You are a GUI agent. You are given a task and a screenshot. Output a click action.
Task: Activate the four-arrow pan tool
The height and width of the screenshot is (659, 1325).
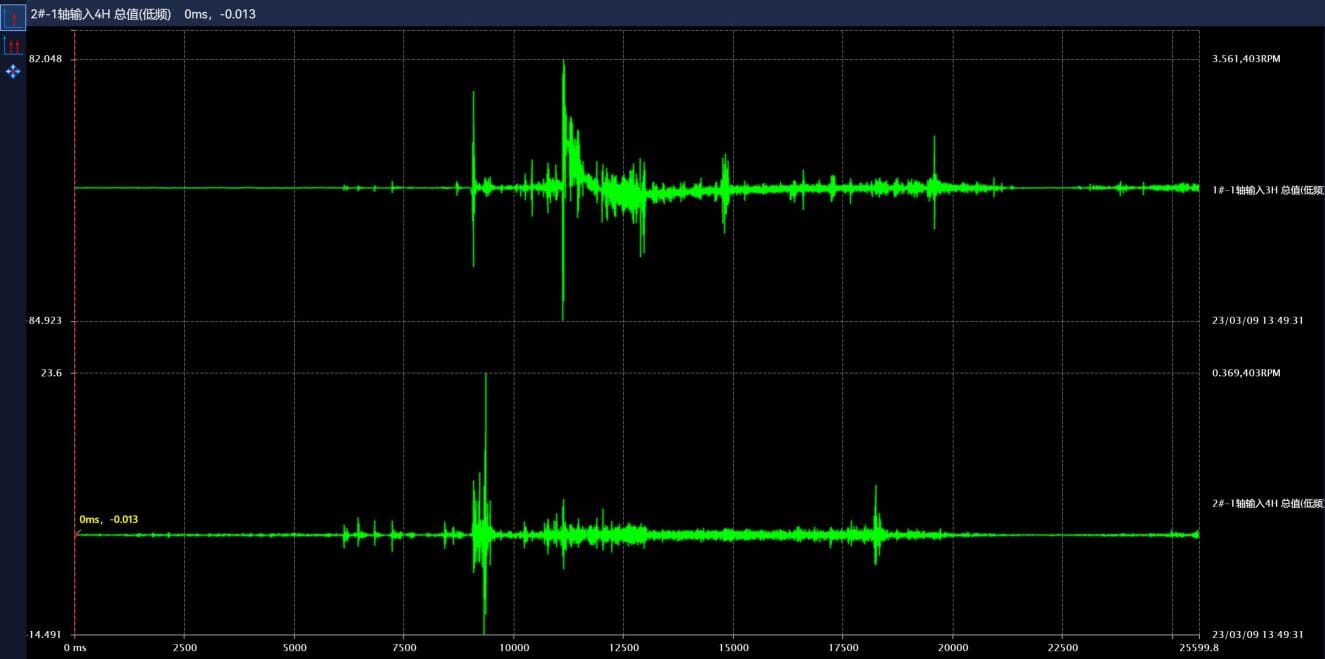point(13,71)
